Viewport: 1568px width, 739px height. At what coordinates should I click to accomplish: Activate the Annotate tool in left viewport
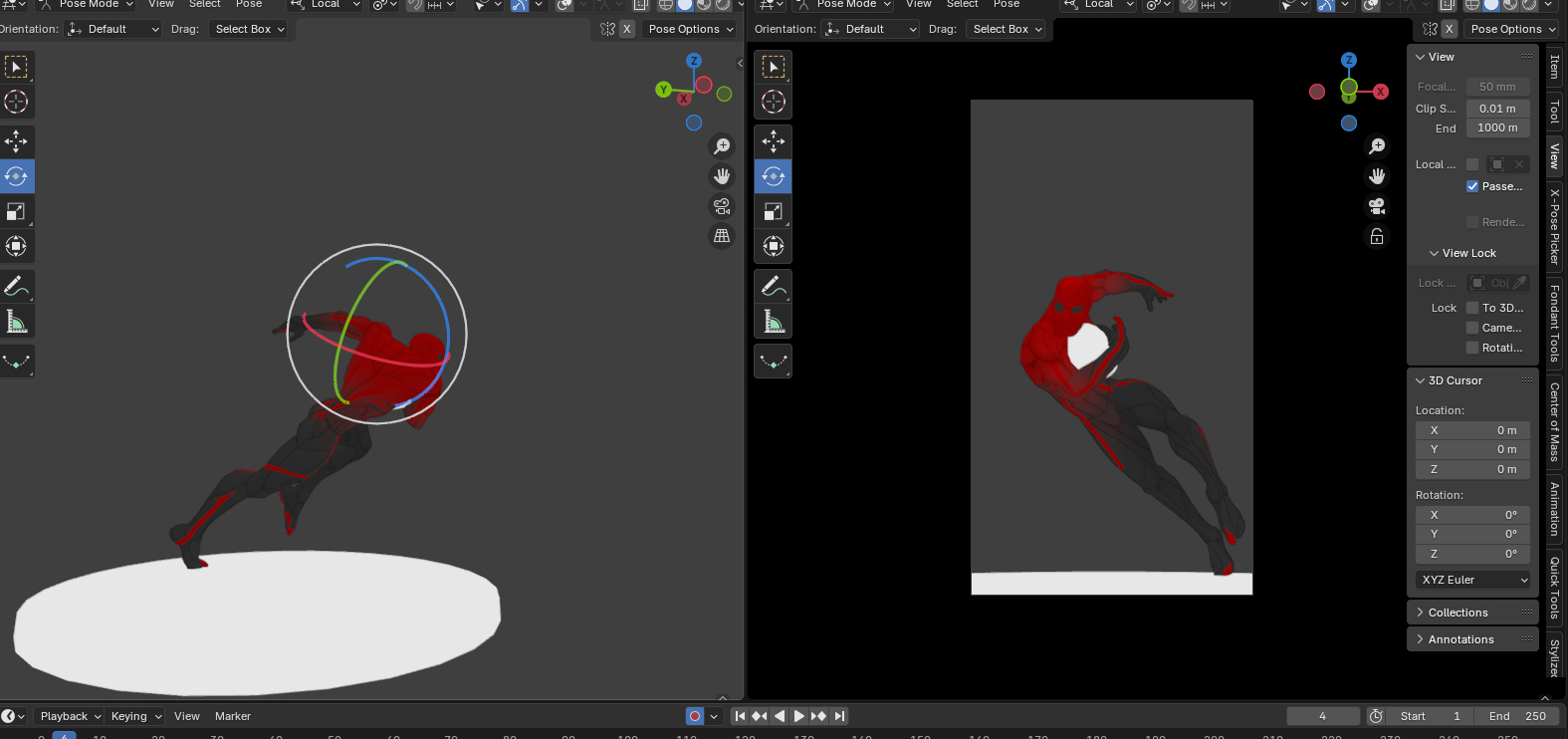click(x=16, y=287)
